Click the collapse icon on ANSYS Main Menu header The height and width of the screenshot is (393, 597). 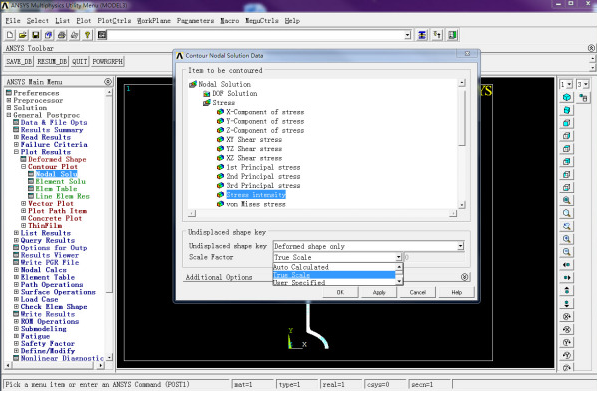pos(108,81)
